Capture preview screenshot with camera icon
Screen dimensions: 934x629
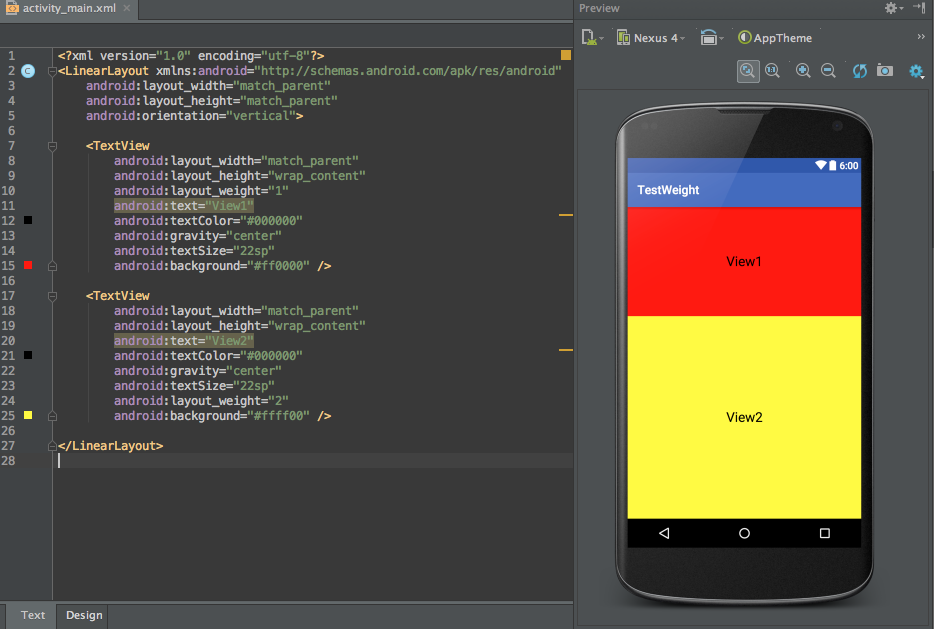[x=885, y=71]
